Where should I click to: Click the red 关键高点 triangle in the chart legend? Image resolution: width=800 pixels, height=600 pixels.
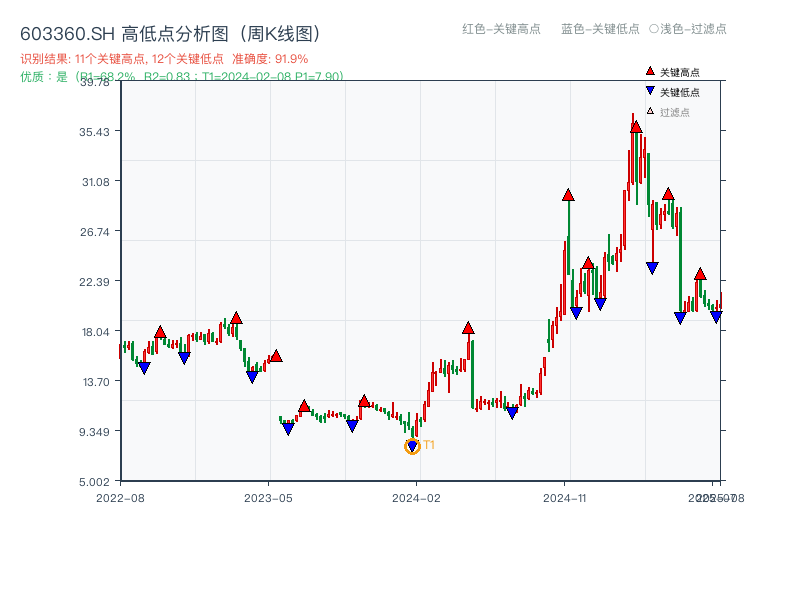[650, 71]
